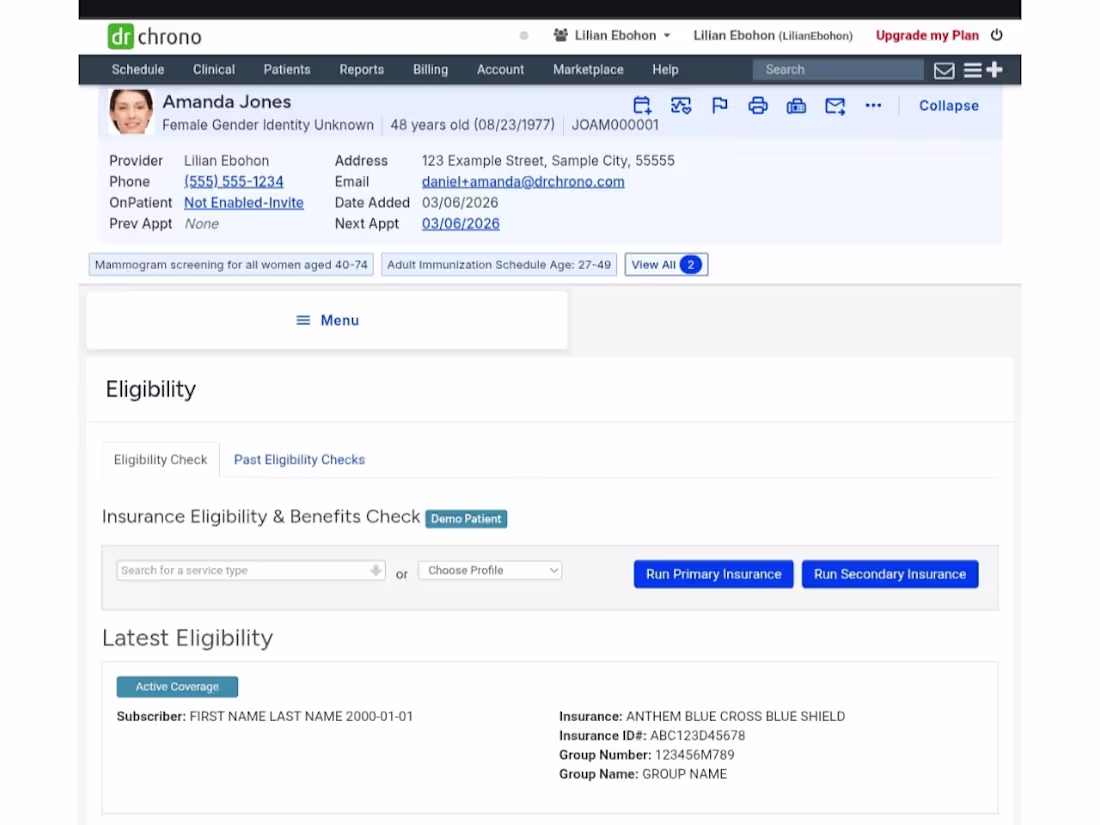The image size is (1100, 825).
Task: Open the Lilian Ebohon account dropdown
Action: 611,34
